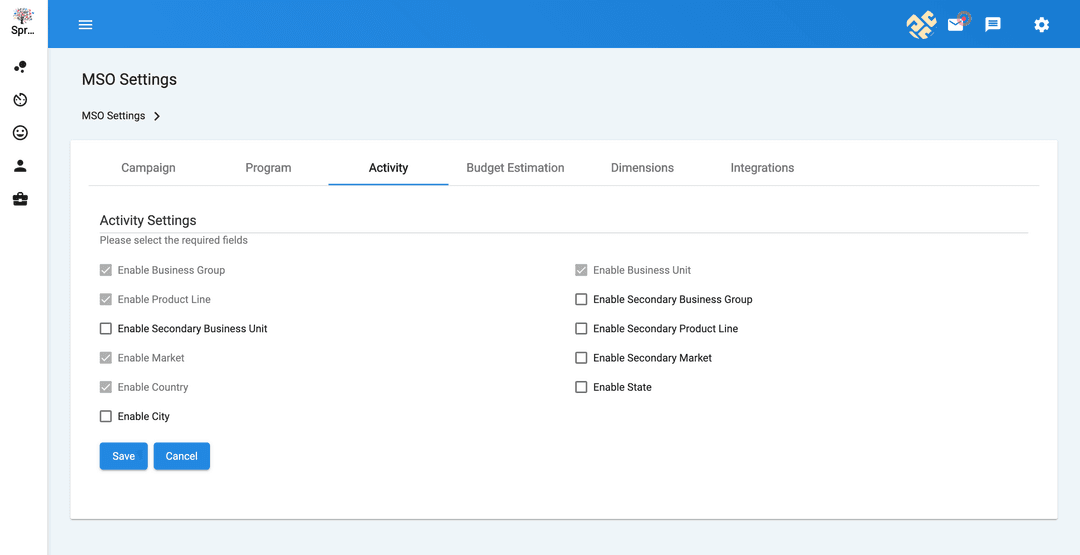Viewport: 1080px width, 555px height.
Task: Open the hamburger navigation menu
Action: [x=85, y=25]
